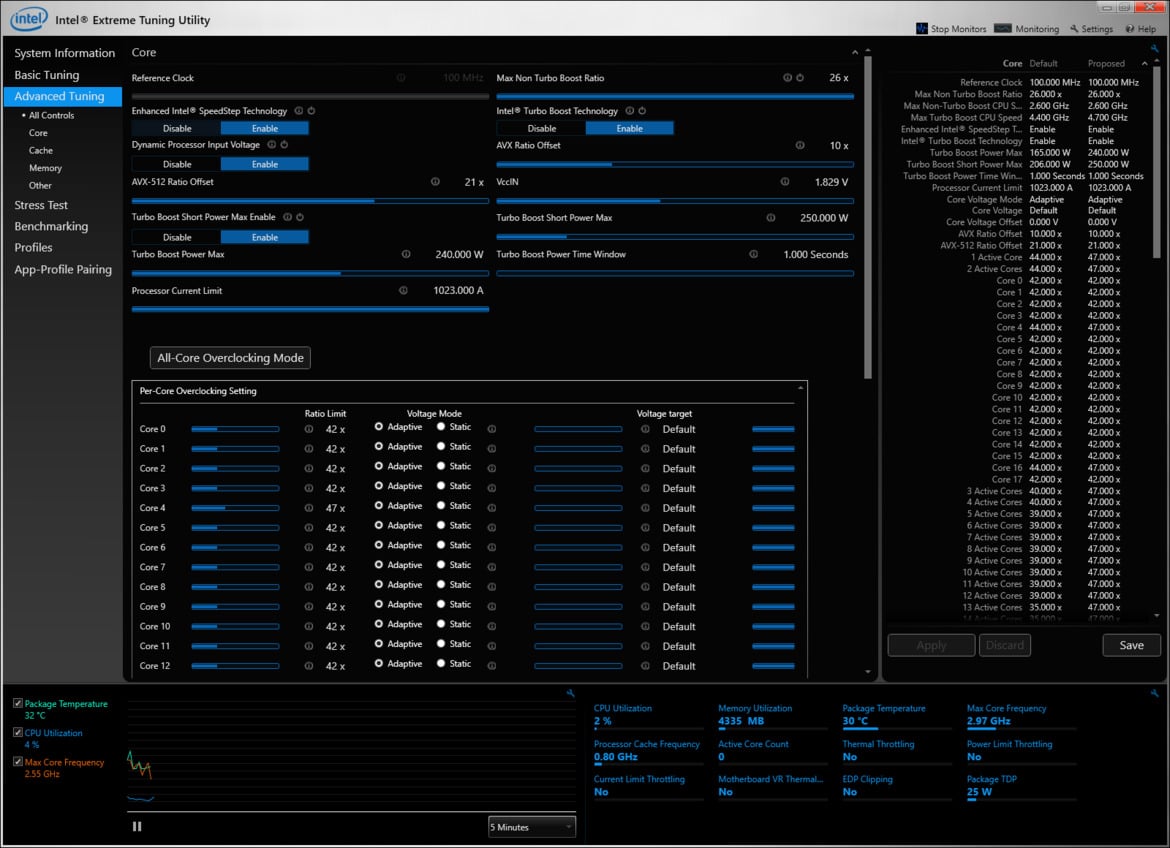Click the Save button
Viewport: 1170px width, 848px height.
(x=1131, y=645)
